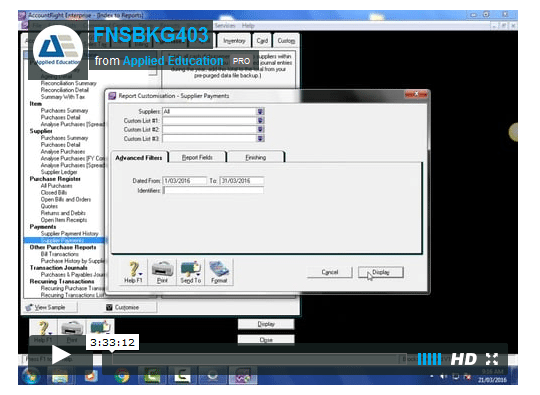Open Custom List #2 dropdown arrow
Viewport: 540px width, 395px height.
[x=261, y=129]
